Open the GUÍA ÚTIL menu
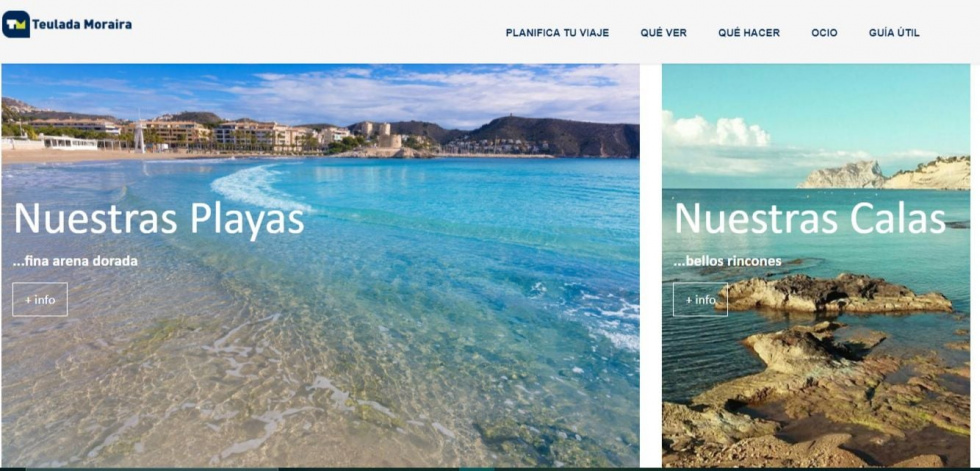Screen dimensions: 980x471 [x=894, y=32]
